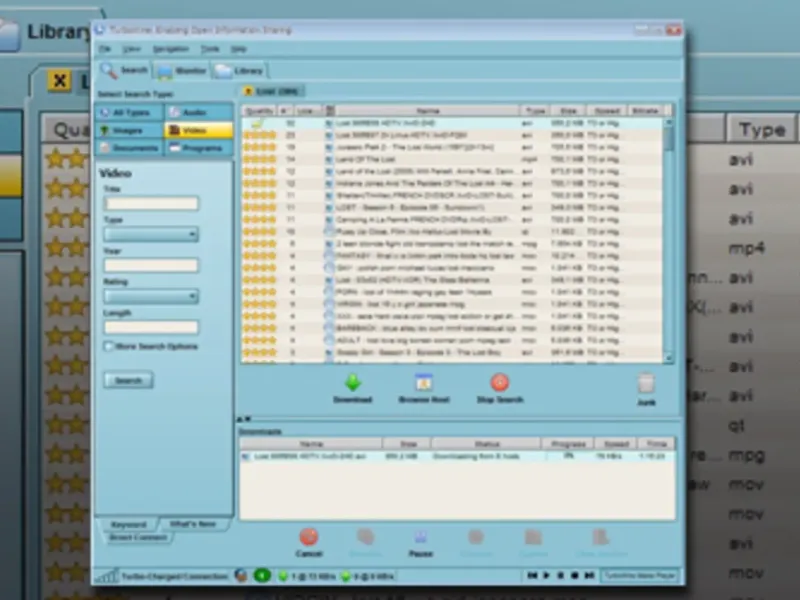Open the What's New tab
The image size is (800, 600).
[192, 524]
